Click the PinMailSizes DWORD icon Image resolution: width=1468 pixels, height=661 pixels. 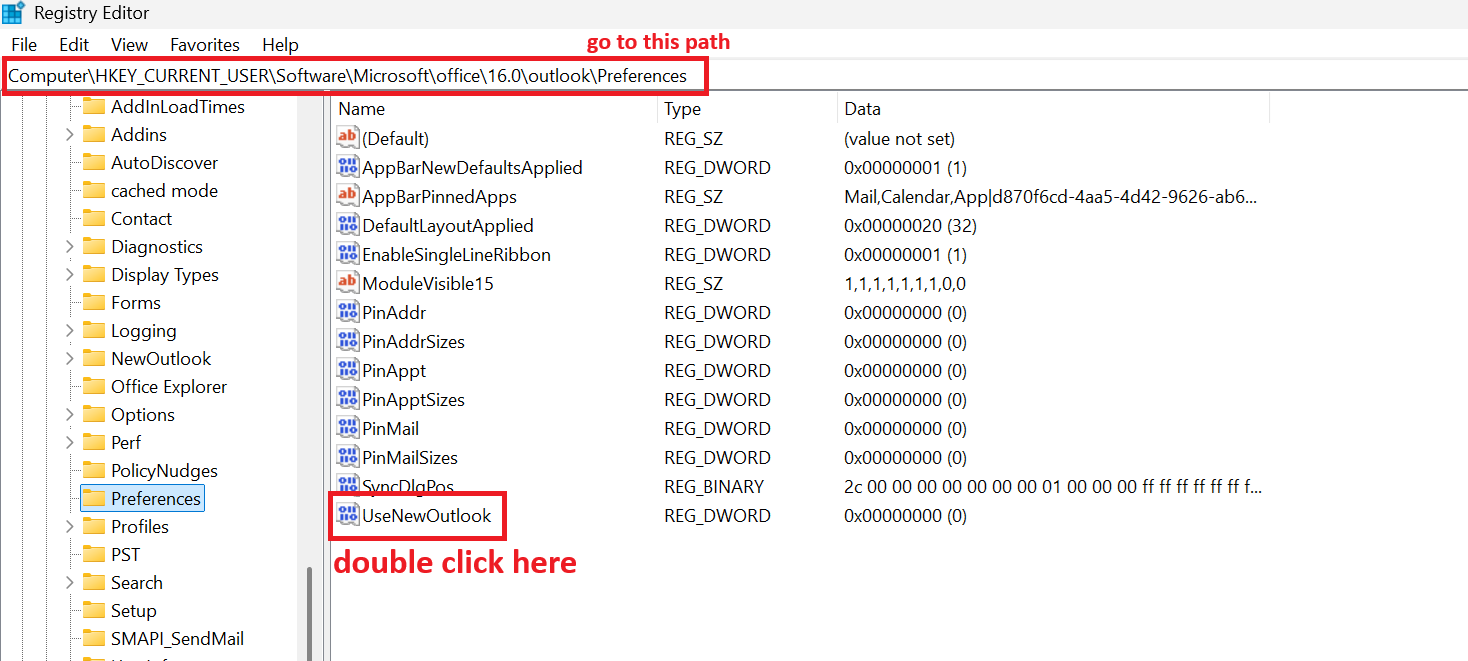click(x=348, y=457)
